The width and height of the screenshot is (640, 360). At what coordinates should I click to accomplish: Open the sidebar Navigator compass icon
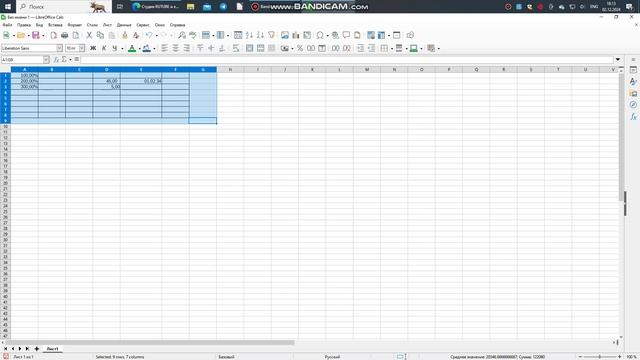(x=633, y=105)
